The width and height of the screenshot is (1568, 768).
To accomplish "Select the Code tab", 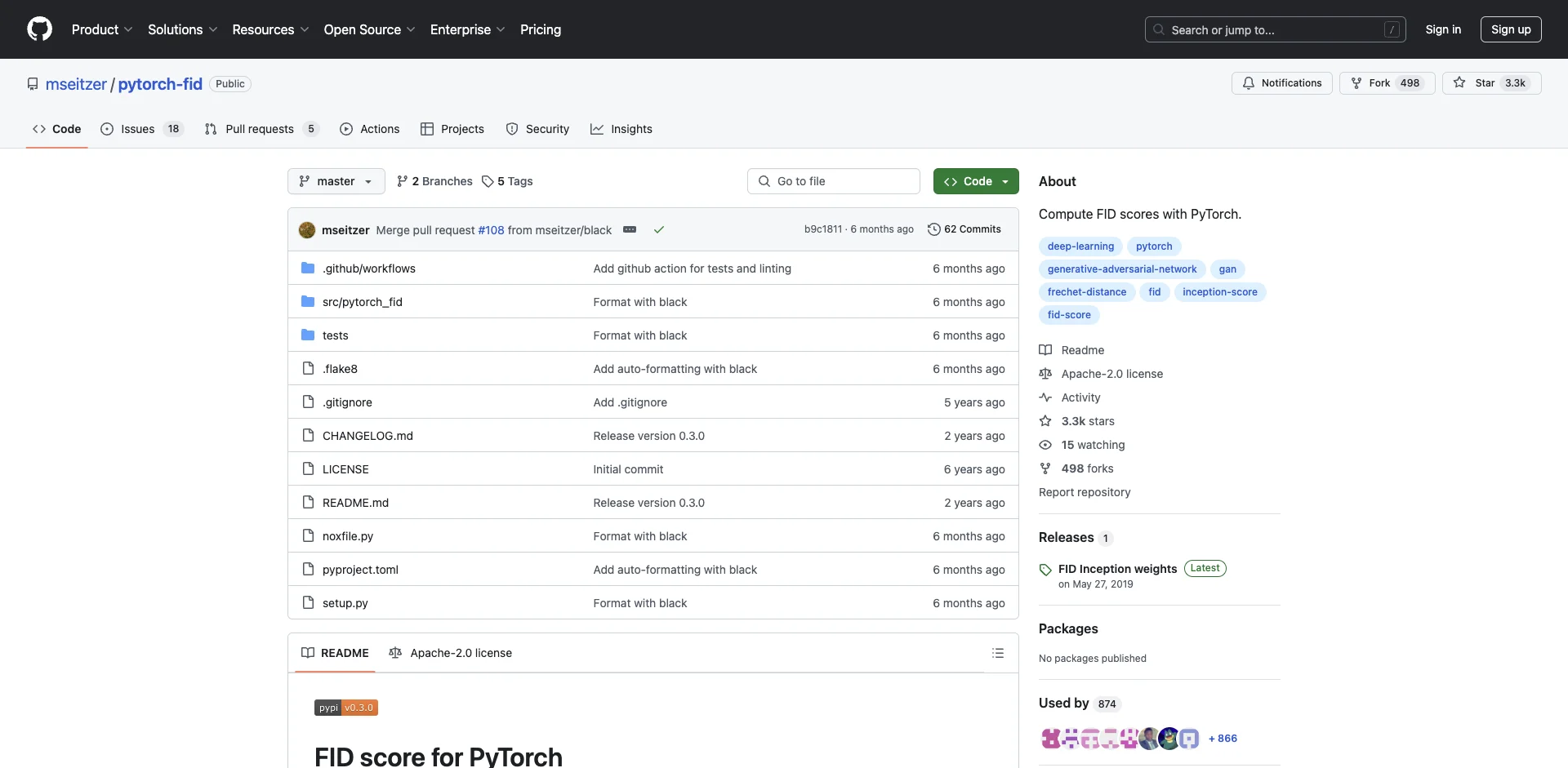I will [x=56, y=129].
